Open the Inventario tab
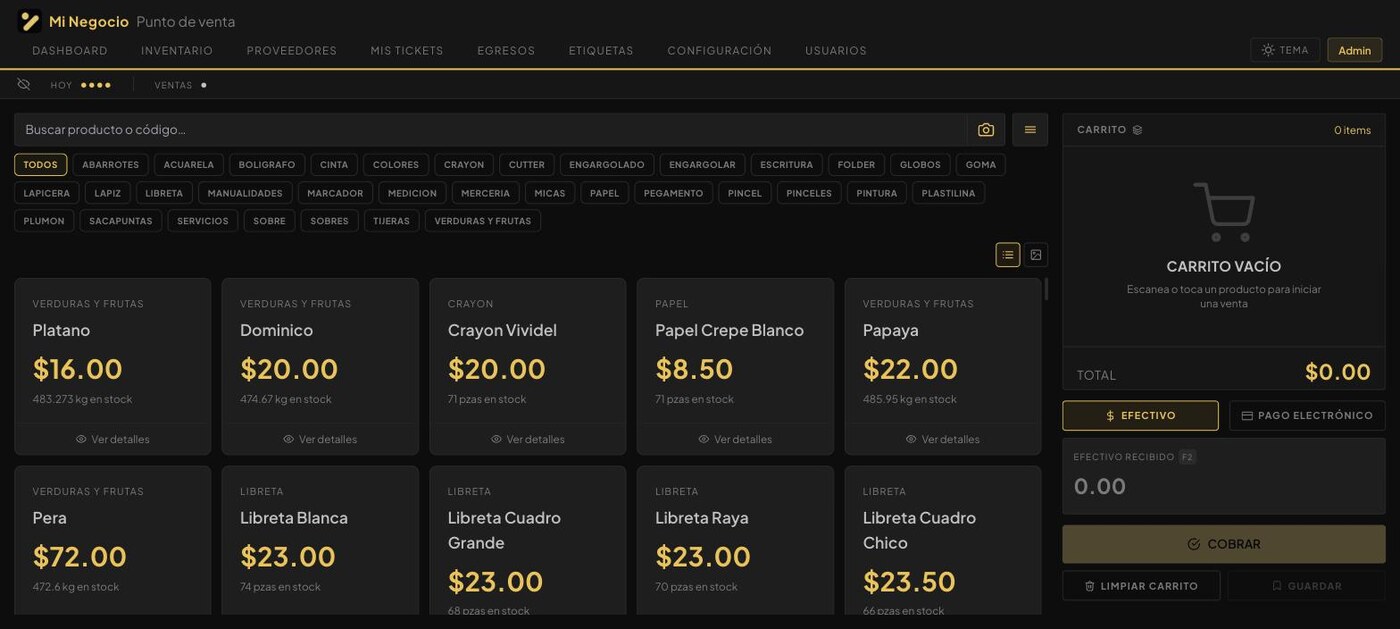1400x629 pixels. tap(177, 51)
